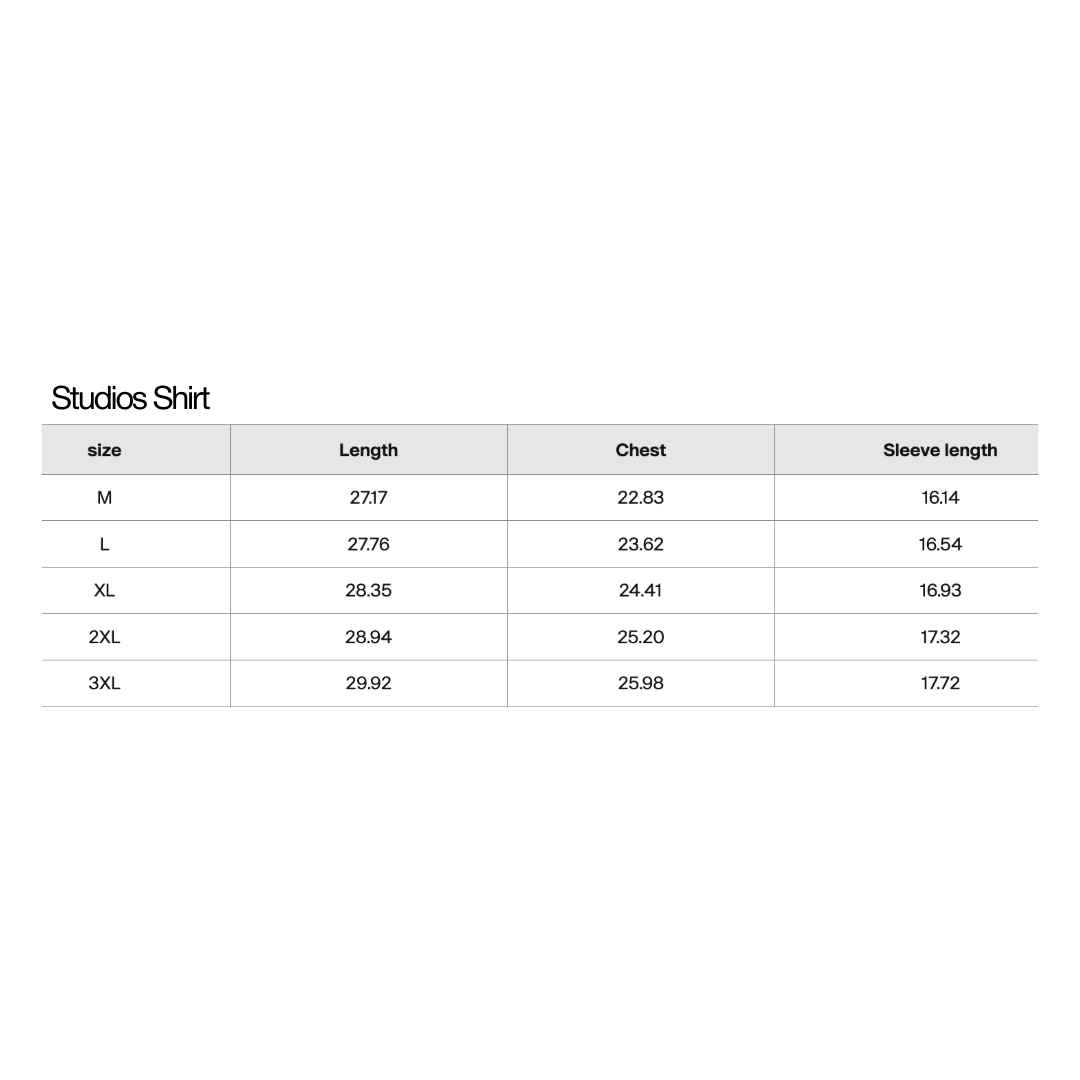Click the length value 27.76
1080x1080 pixels.
pyautogui.click(x=368, y=544)
